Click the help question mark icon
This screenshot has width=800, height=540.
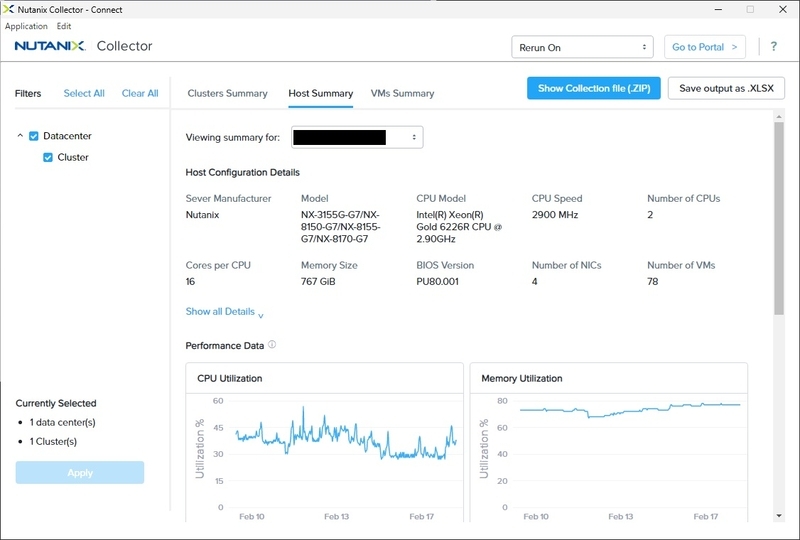click(x=773, y=46)
